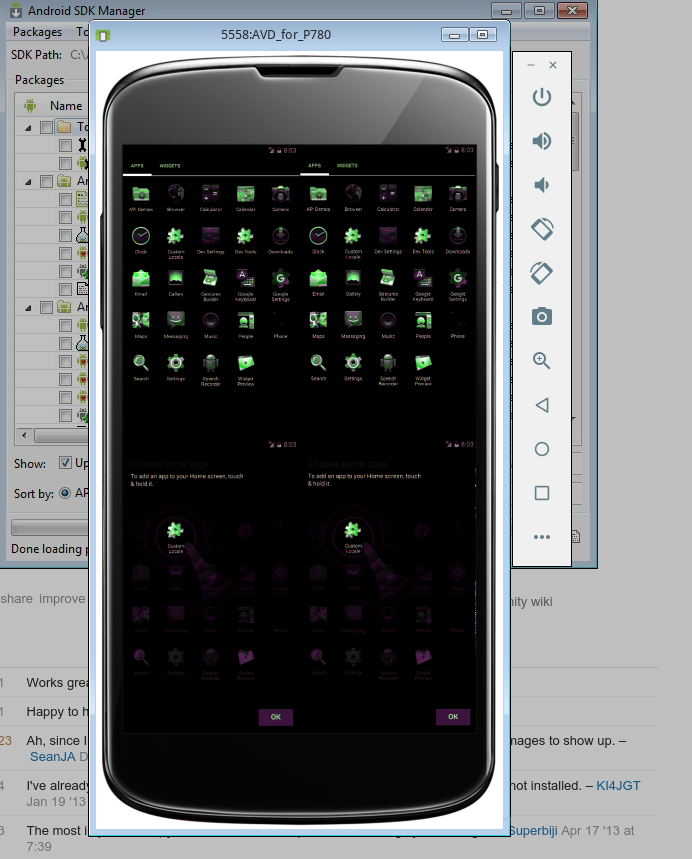692x859 pixels.
Task: Switch to left WIDGETS tab in emulator
Action: pyautogui.click(x=170, y=165)
